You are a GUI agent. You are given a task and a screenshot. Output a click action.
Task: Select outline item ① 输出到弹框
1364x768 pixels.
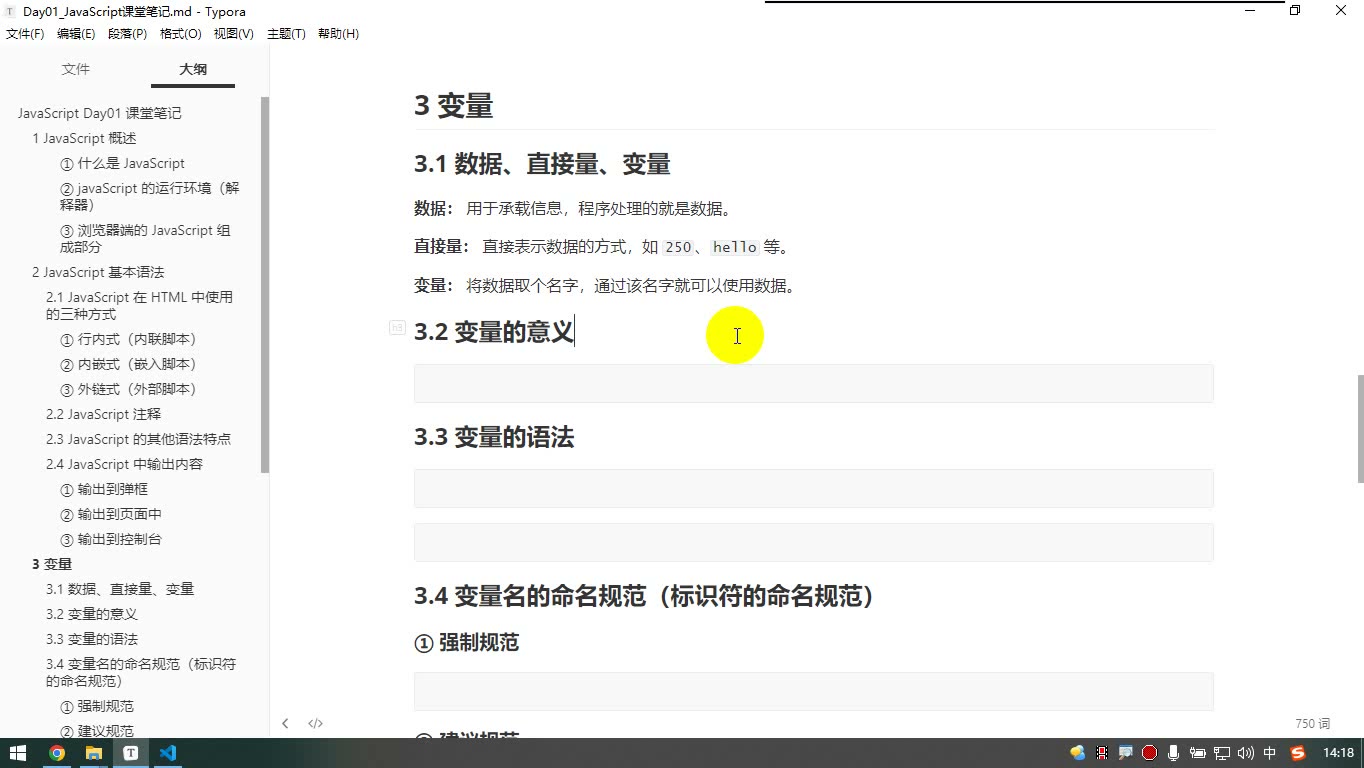click(104, 489)
